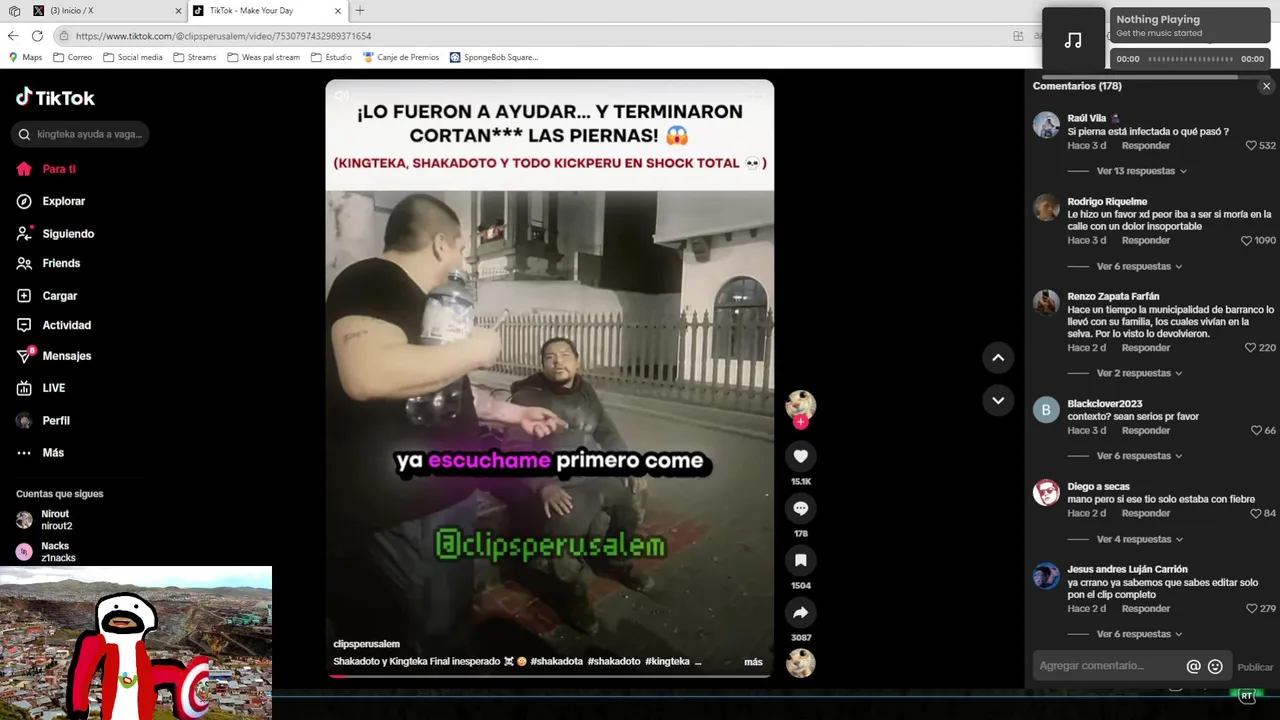The height and width of the screenshot is (720, 1280).
Task: Open the emoji picker in comment box
Action: [x=1215, y=666]
